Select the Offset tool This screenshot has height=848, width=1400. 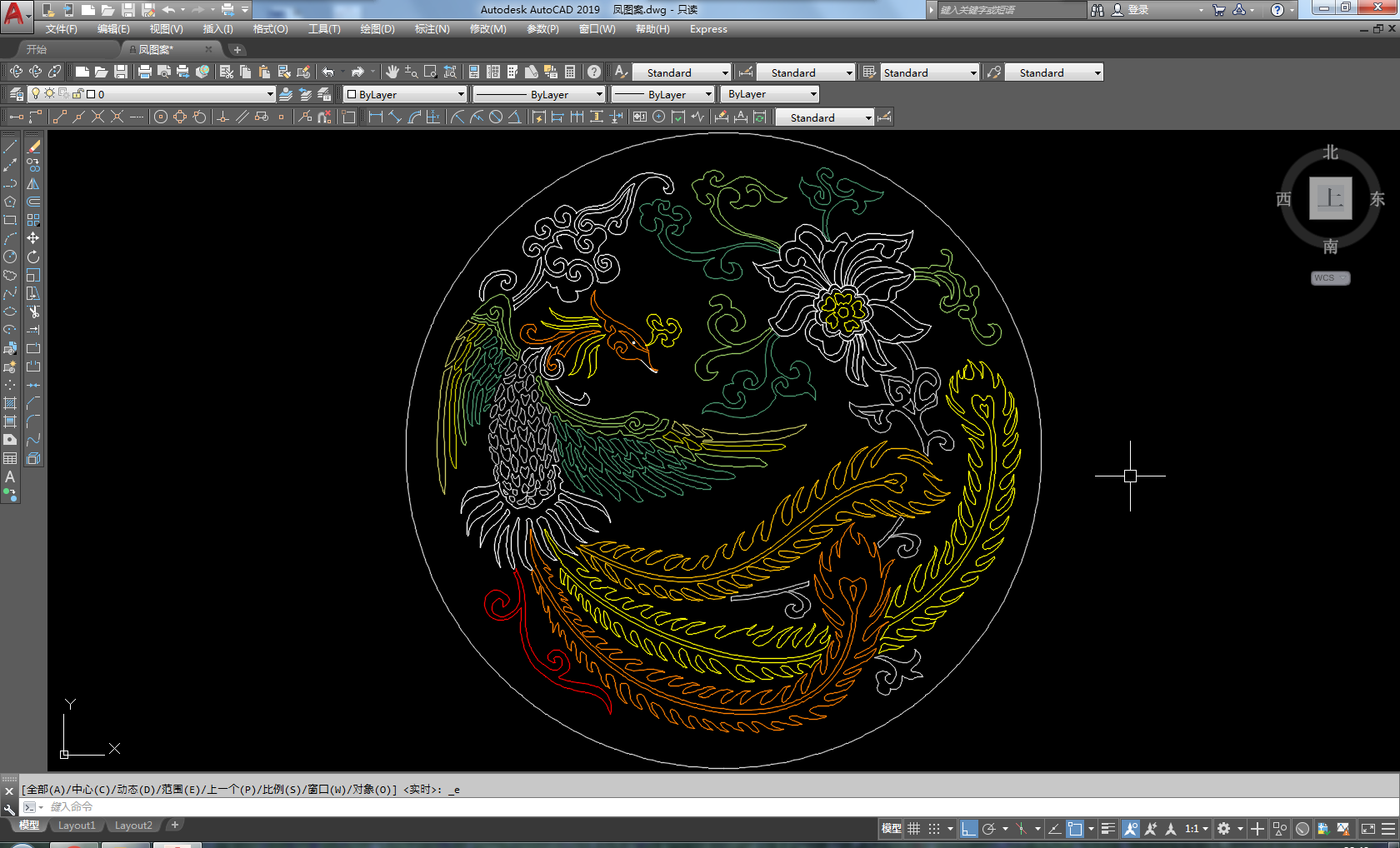(x=33, y=202)
